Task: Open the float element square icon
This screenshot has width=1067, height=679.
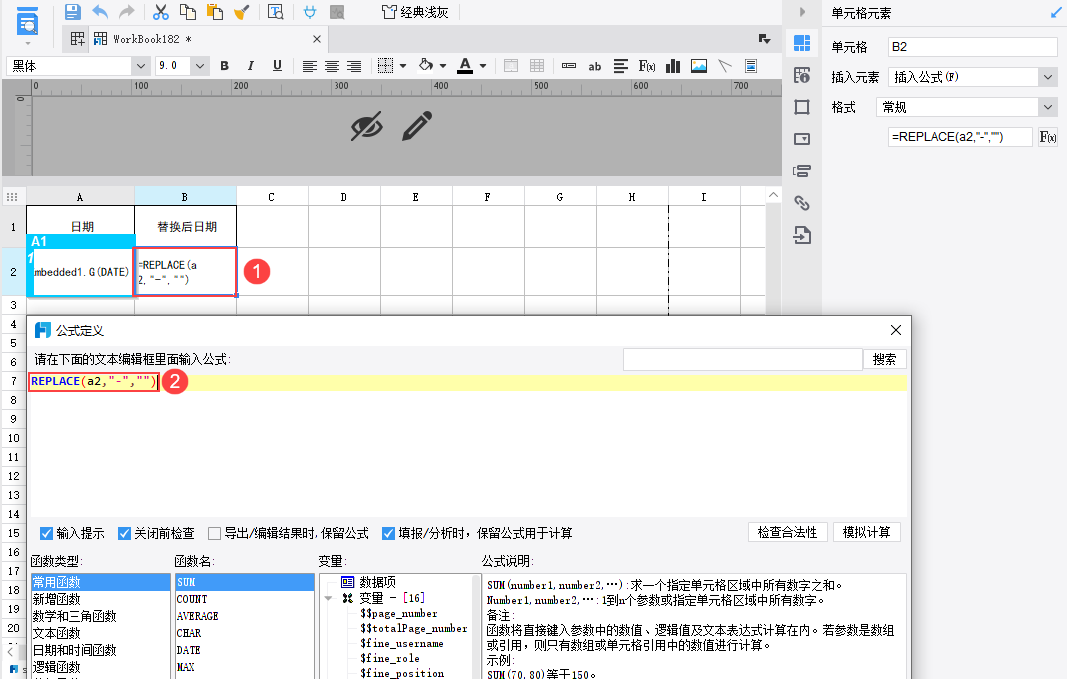Action: (802, 107)
